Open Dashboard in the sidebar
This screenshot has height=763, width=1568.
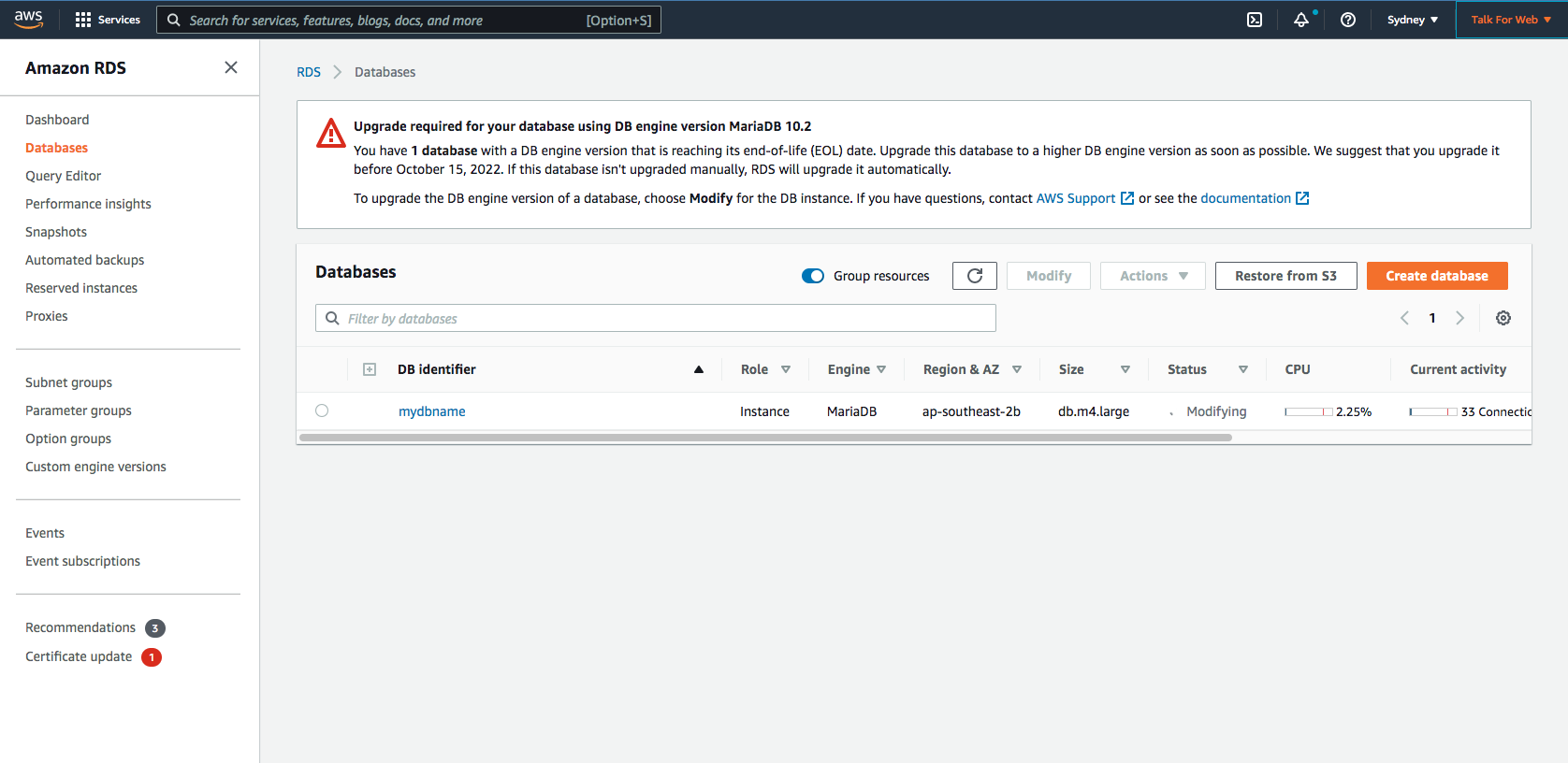57,120
